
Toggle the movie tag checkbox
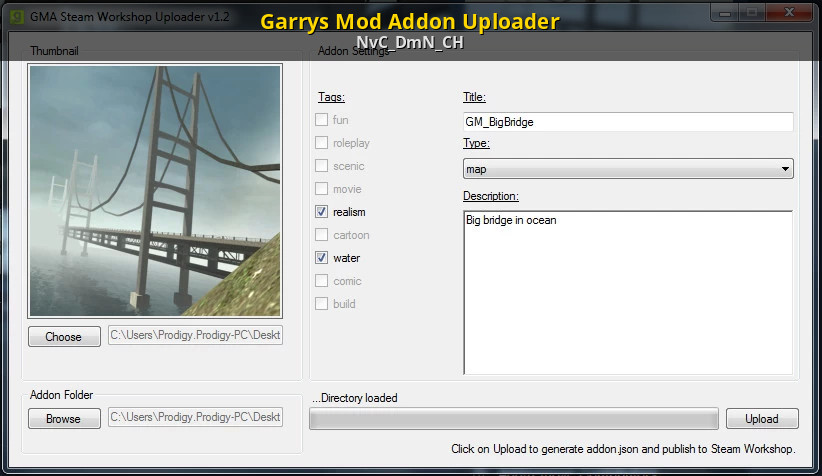coord(322,189)
